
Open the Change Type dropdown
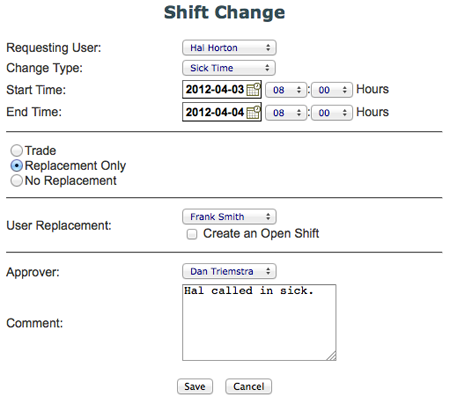pyautogui.click(x=229, y=68)
